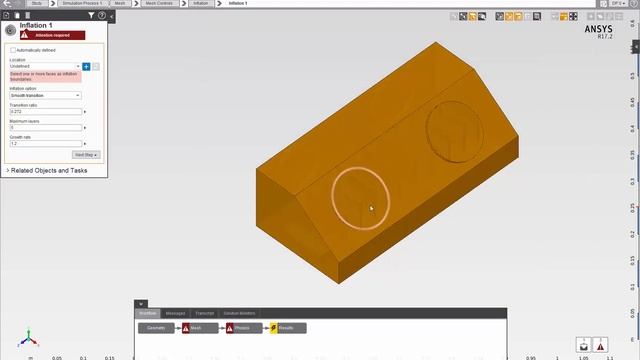Open the Simulation Process 1 breadcrumb
This screenshot has width=640, height=360.
82,3
